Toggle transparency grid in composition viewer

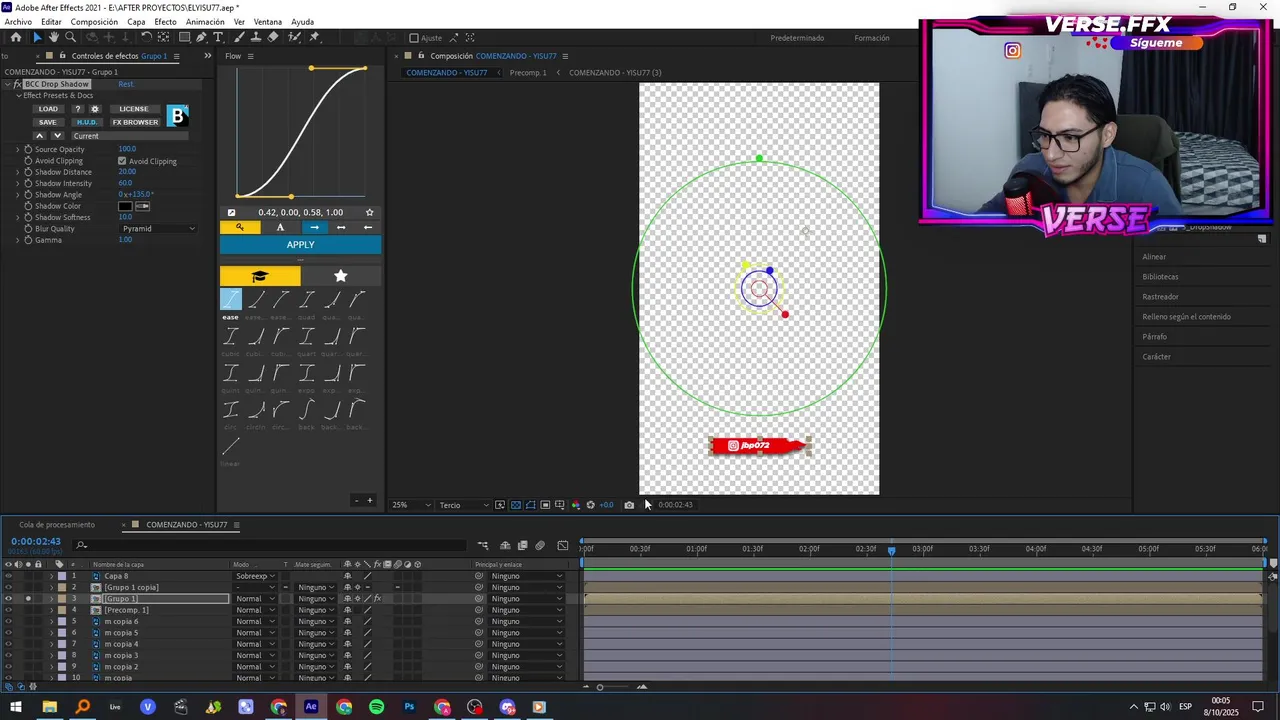516,505
